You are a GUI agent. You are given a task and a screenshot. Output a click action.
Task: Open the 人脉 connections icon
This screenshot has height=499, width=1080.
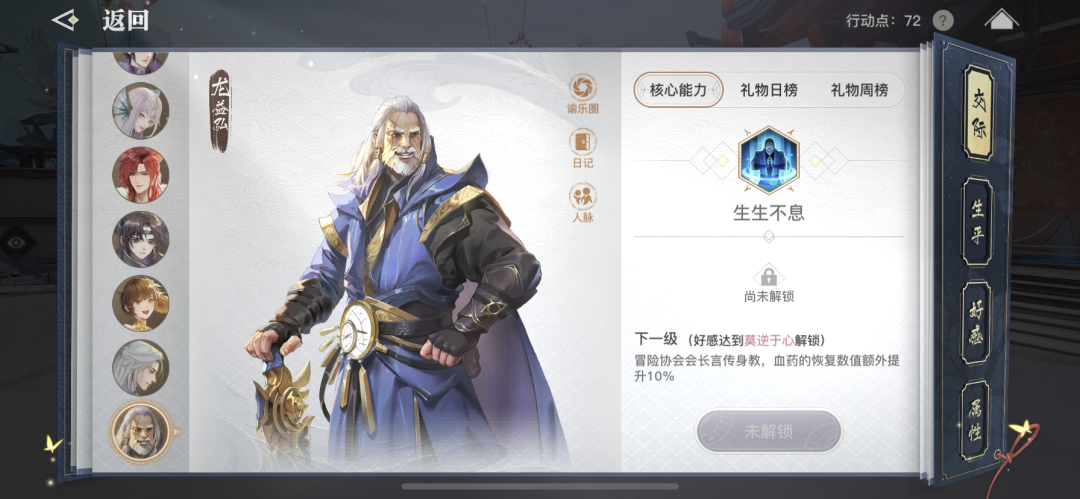coord(583,196)
